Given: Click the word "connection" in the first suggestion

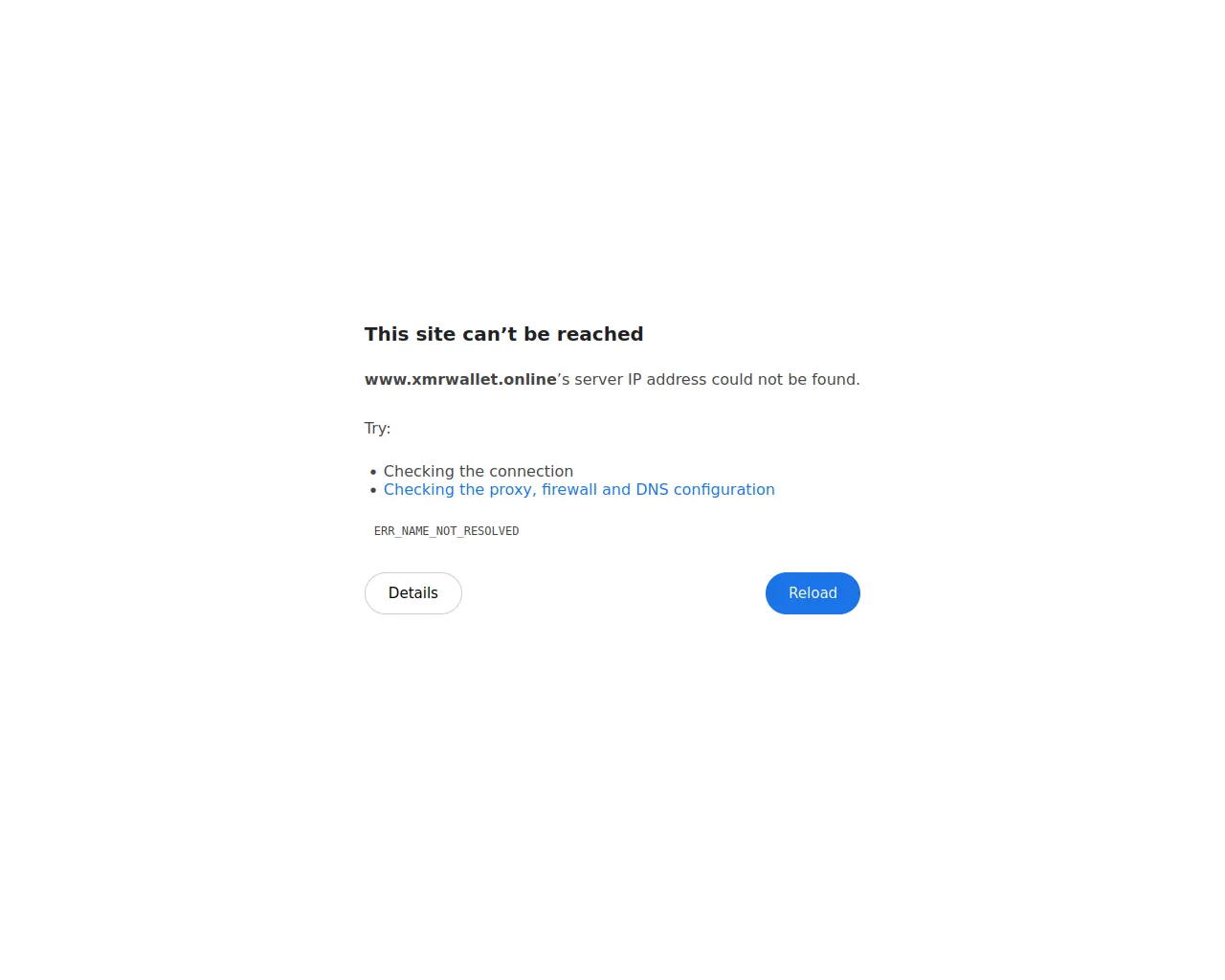Looking at the screenshot, I should [x=533, y=471].
